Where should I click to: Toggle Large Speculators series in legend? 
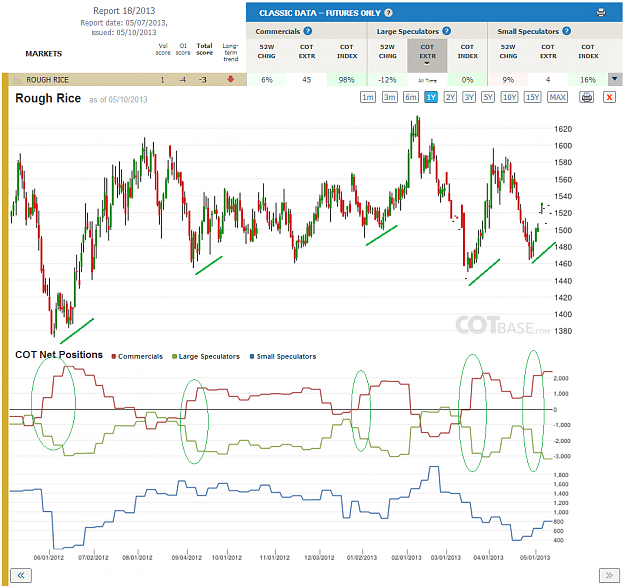pyautogui.click(x=206, y=356)
